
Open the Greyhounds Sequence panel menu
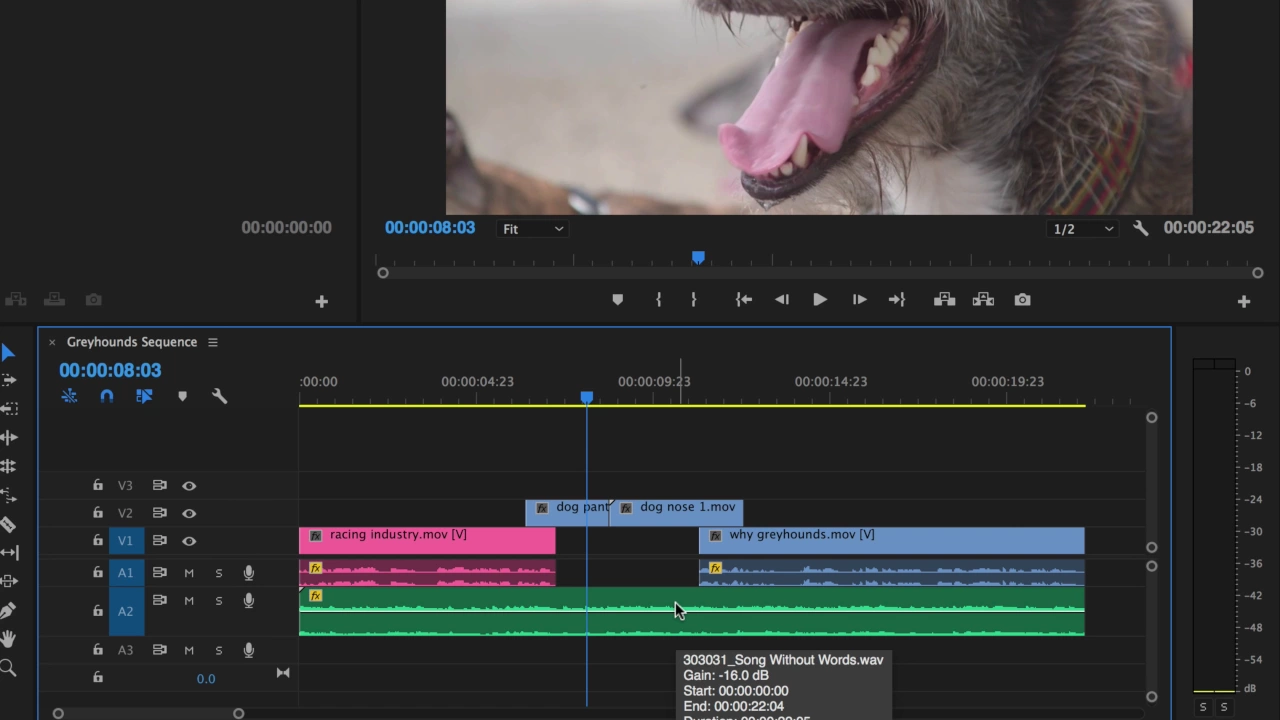(212, 342)
